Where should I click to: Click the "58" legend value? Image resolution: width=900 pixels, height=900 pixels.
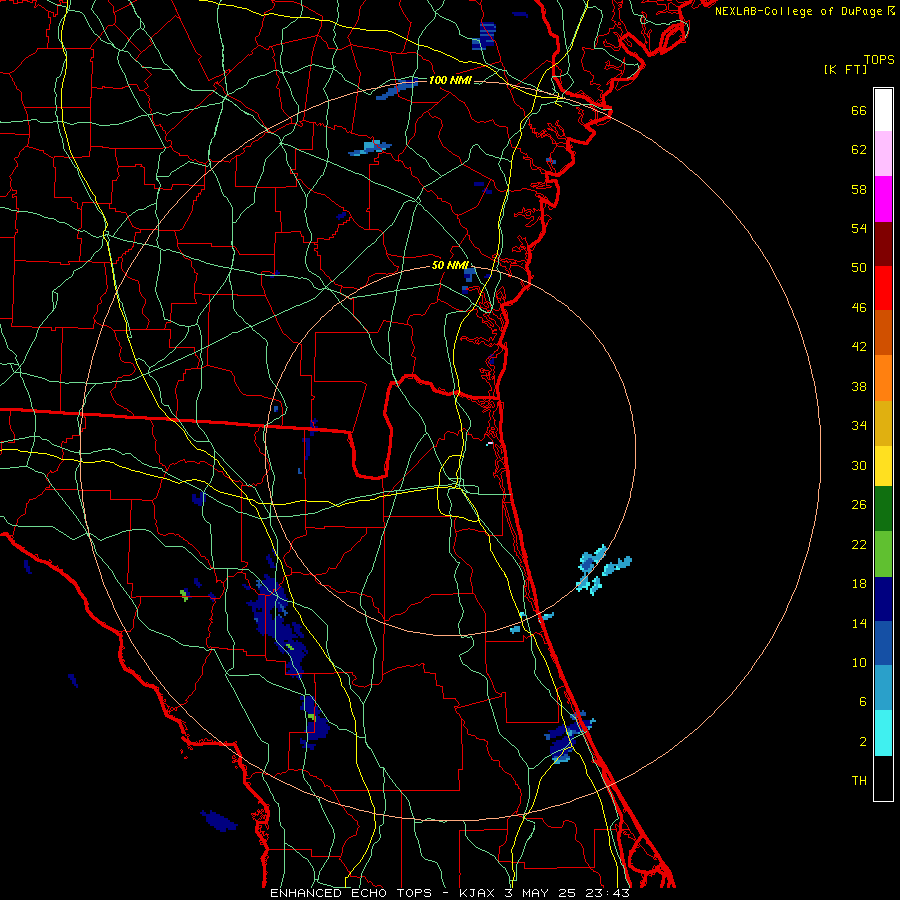[859, 189]
